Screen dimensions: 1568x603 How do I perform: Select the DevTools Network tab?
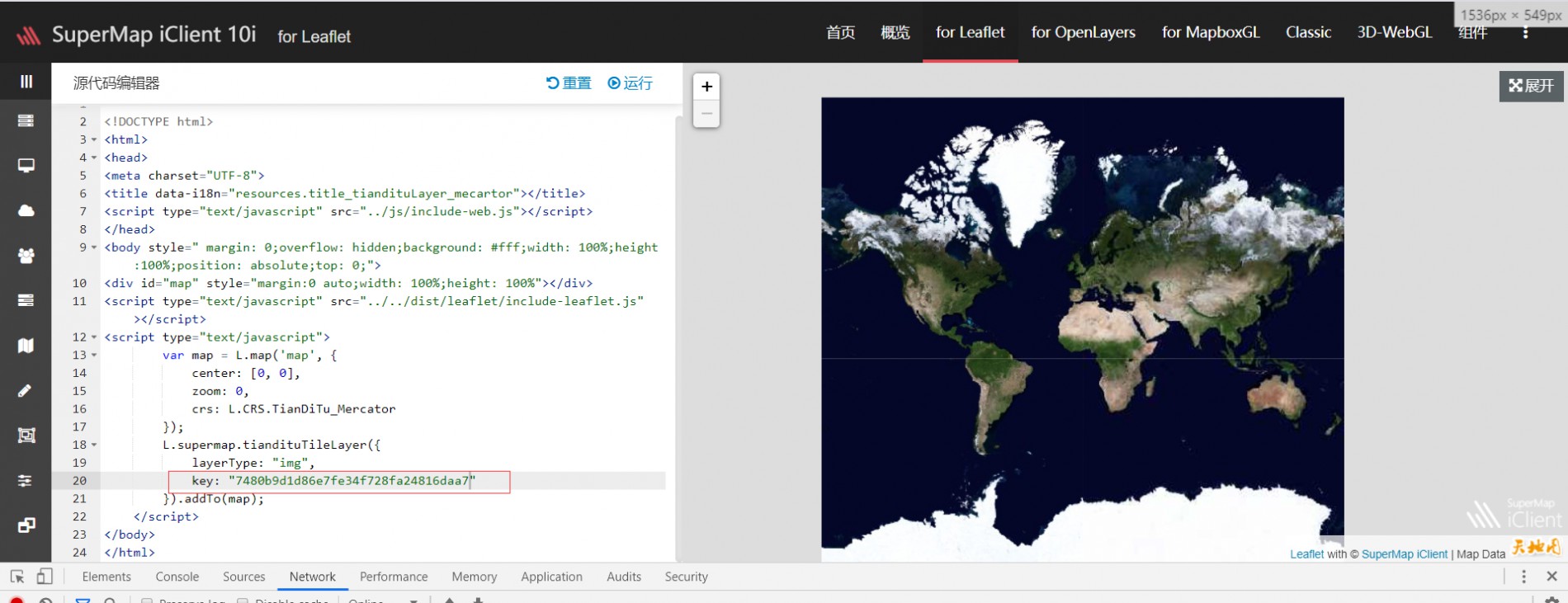point(313,577)
